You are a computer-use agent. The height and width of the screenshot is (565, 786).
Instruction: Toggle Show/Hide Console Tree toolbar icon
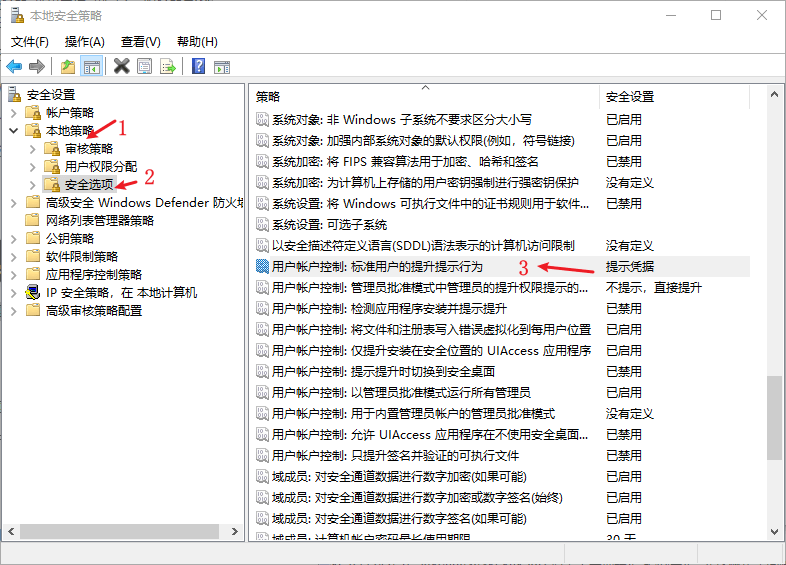tap(91, 66)
